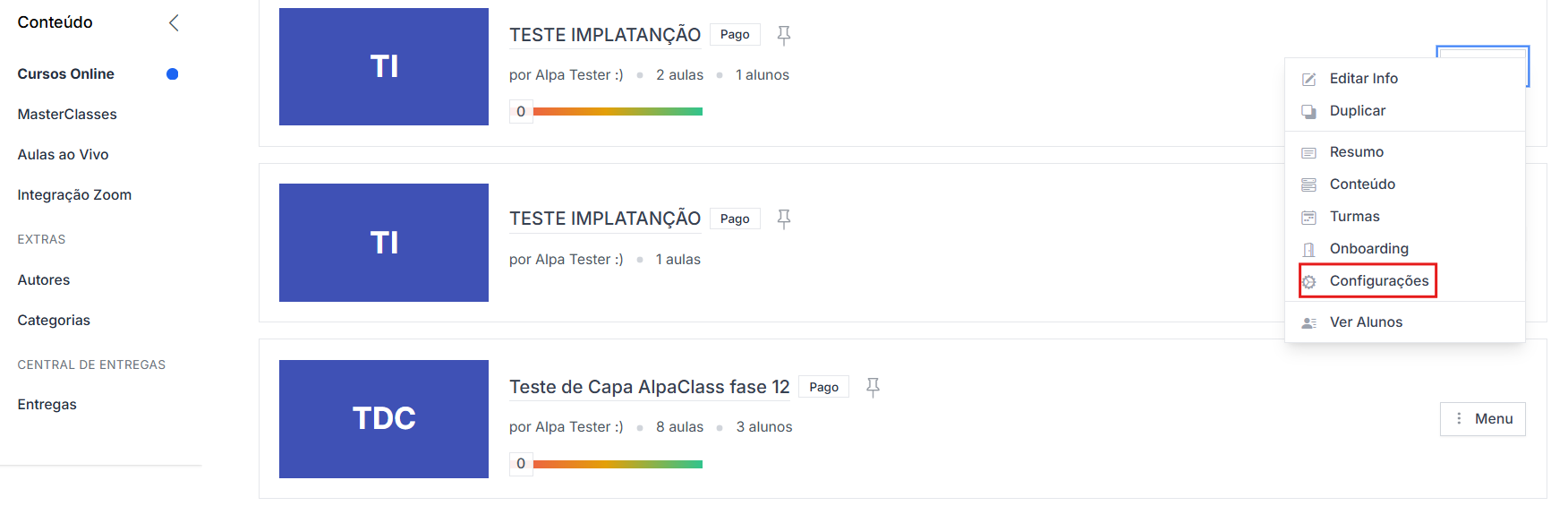Pin the Teste de Capa AlpaClass course
Screen dimensions: 1568x506
873,387
